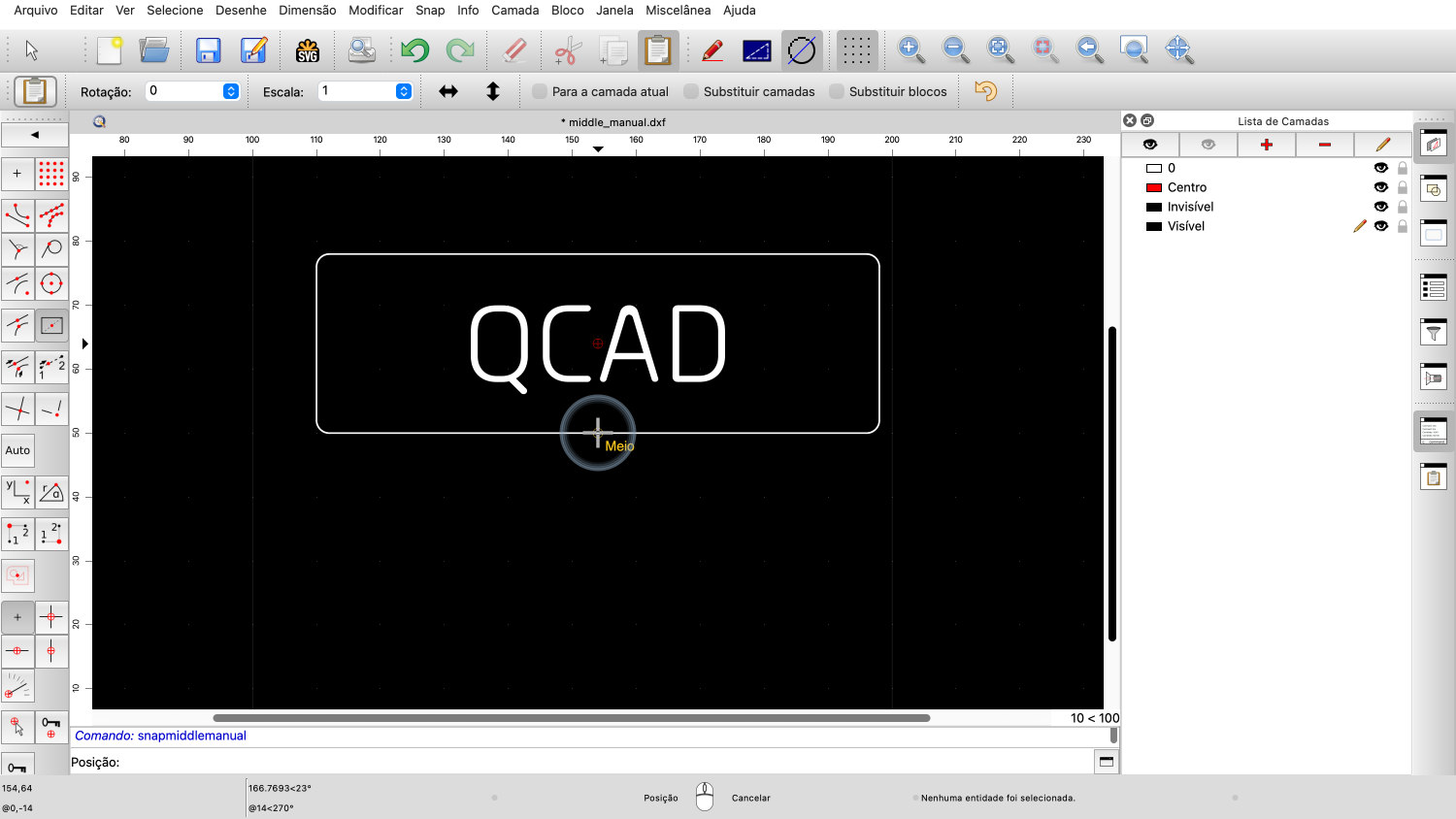This screenshot has height=819, width=1456.
Task: Toggle visibility of Invisível layer
Action: click(1381, 207)
